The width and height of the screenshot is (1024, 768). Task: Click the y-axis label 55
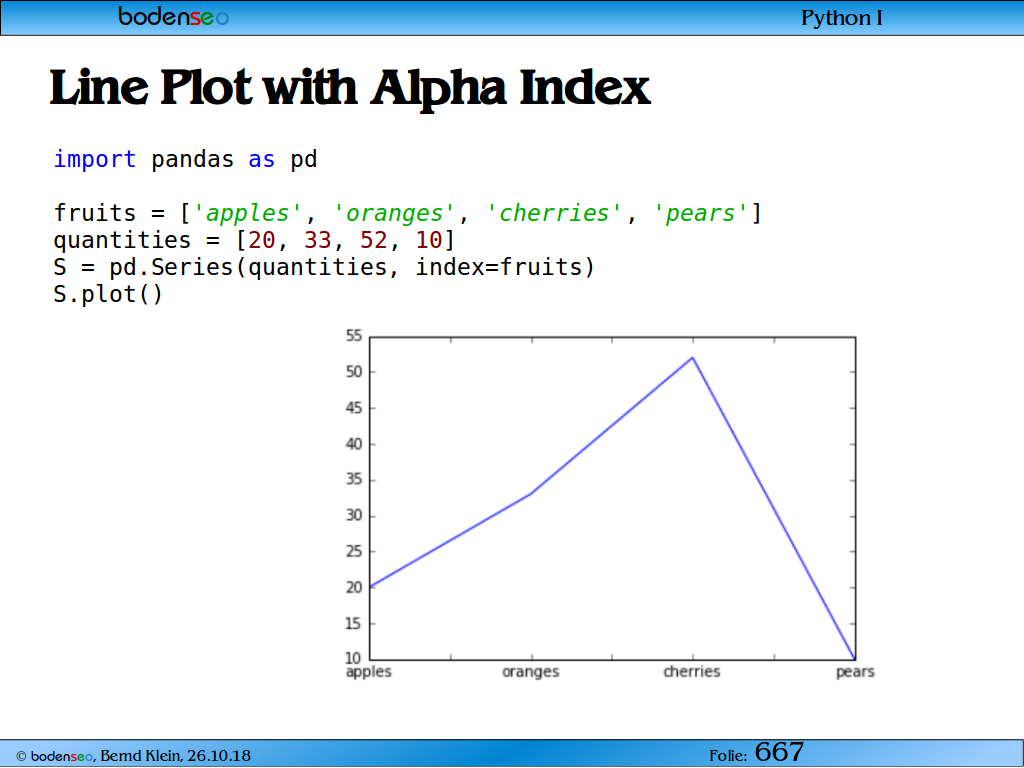[x=353, y=336]
